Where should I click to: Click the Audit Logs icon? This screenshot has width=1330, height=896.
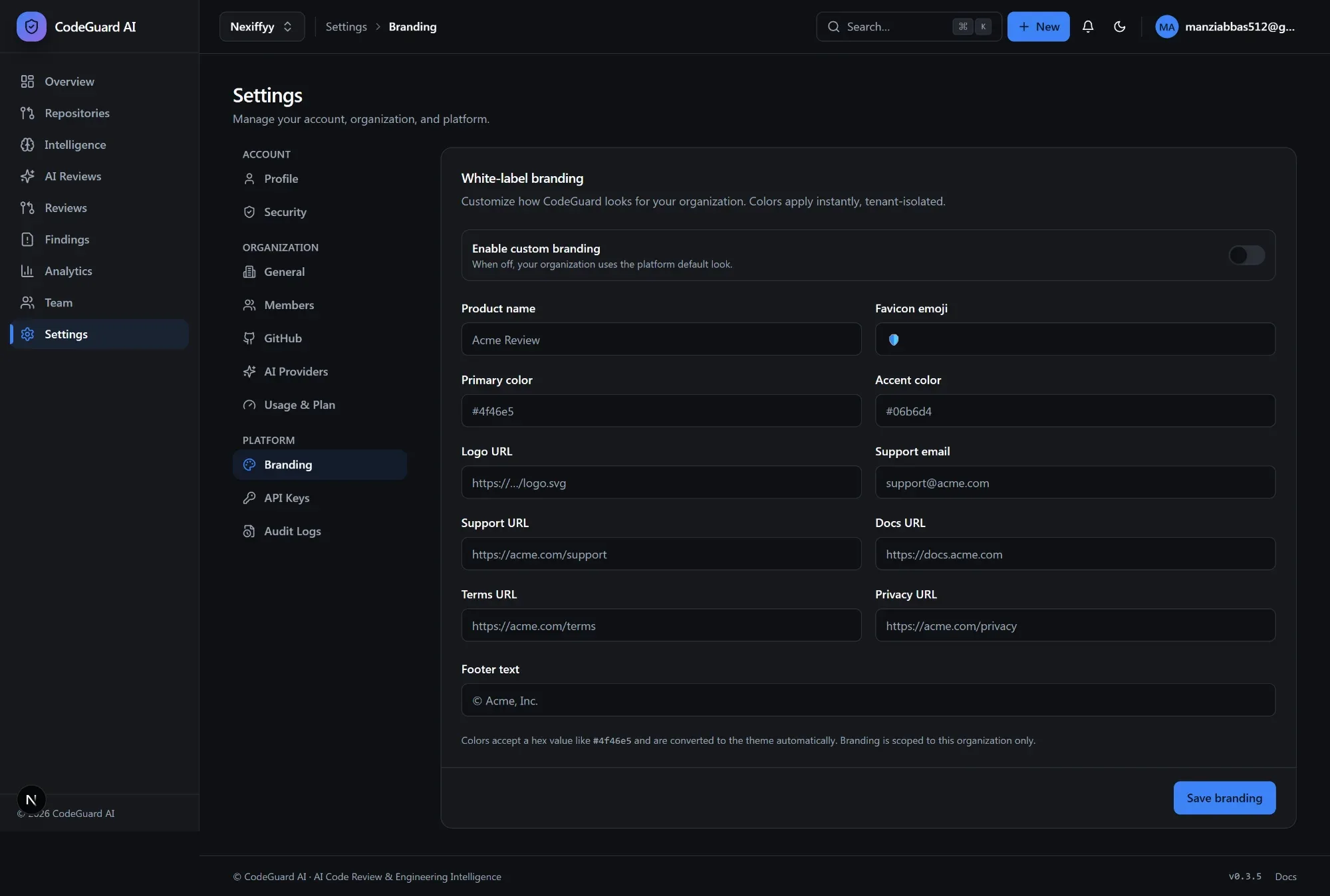249,531
